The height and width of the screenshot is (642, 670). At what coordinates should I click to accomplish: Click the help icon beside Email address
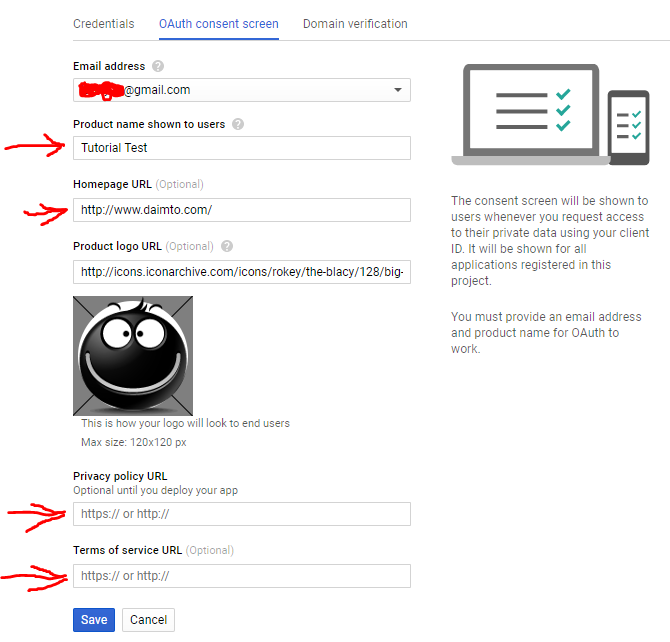tap(158, 66)
